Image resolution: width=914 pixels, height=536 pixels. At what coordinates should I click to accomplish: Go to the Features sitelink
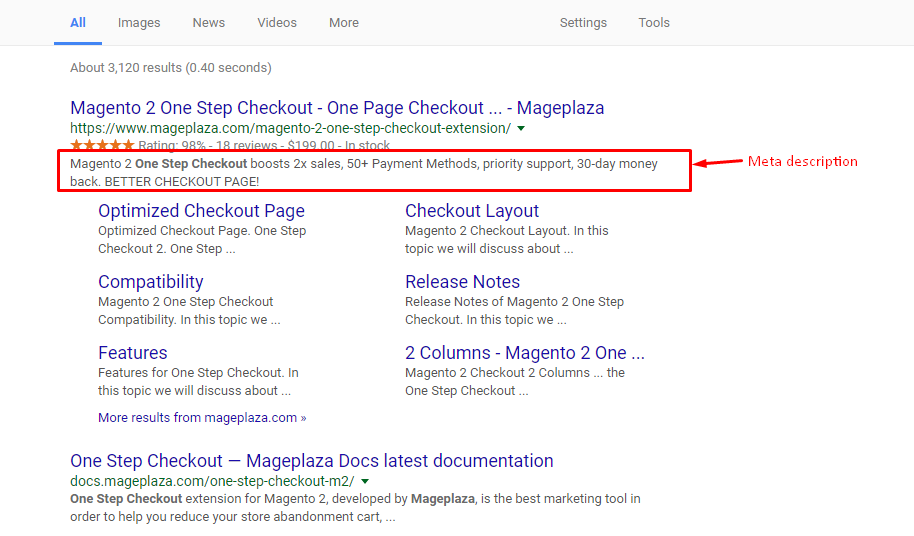[132, 353]
